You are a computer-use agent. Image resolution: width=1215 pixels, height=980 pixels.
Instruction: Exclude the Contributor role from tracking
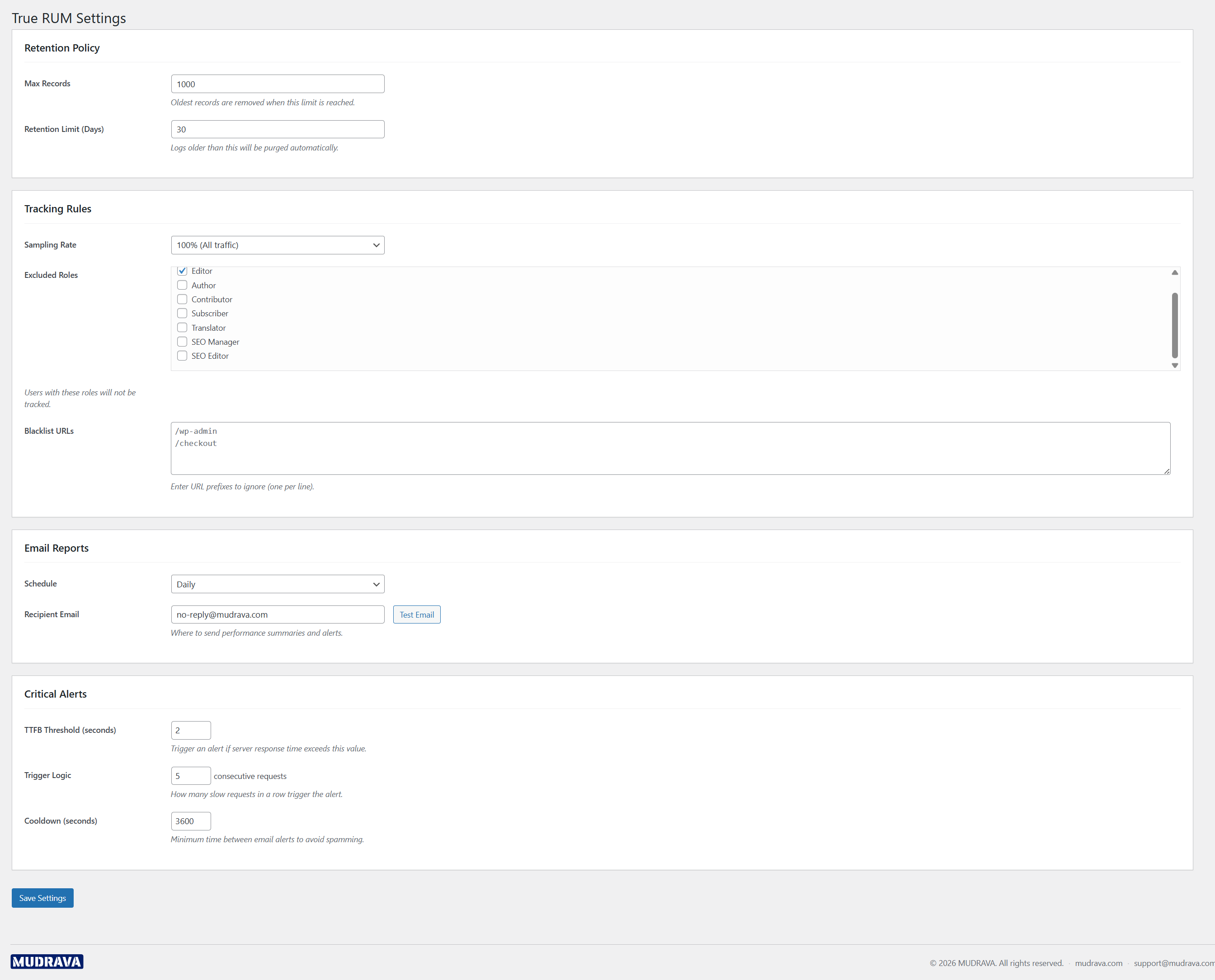(x=182, y=299)
